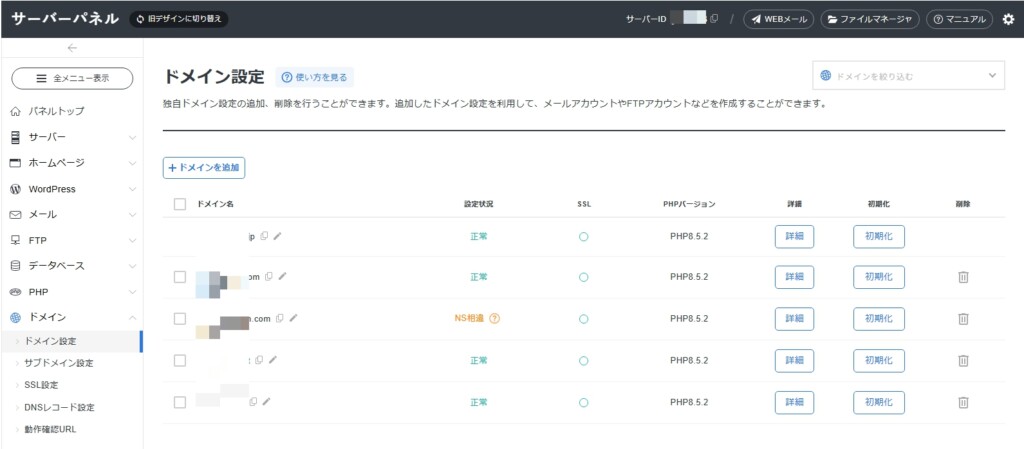Click the サーバーパネル logo title
The image size is (1024, 449).
point(65,19)
